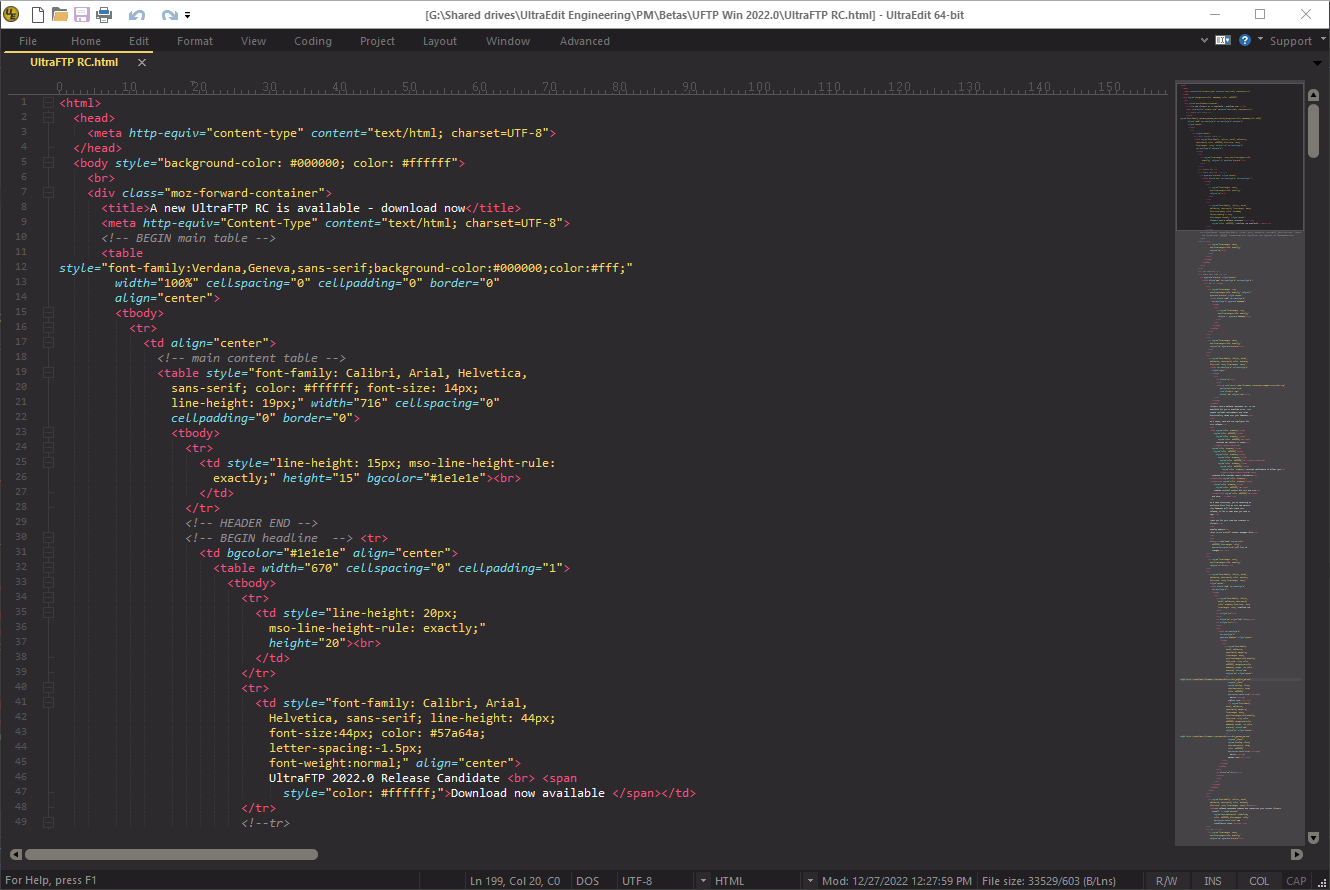Click the "<!-- BEGIN main table -->" comment
This screenshot has height=890, width=1330.
pyautogui.click(x=188, y=238)
